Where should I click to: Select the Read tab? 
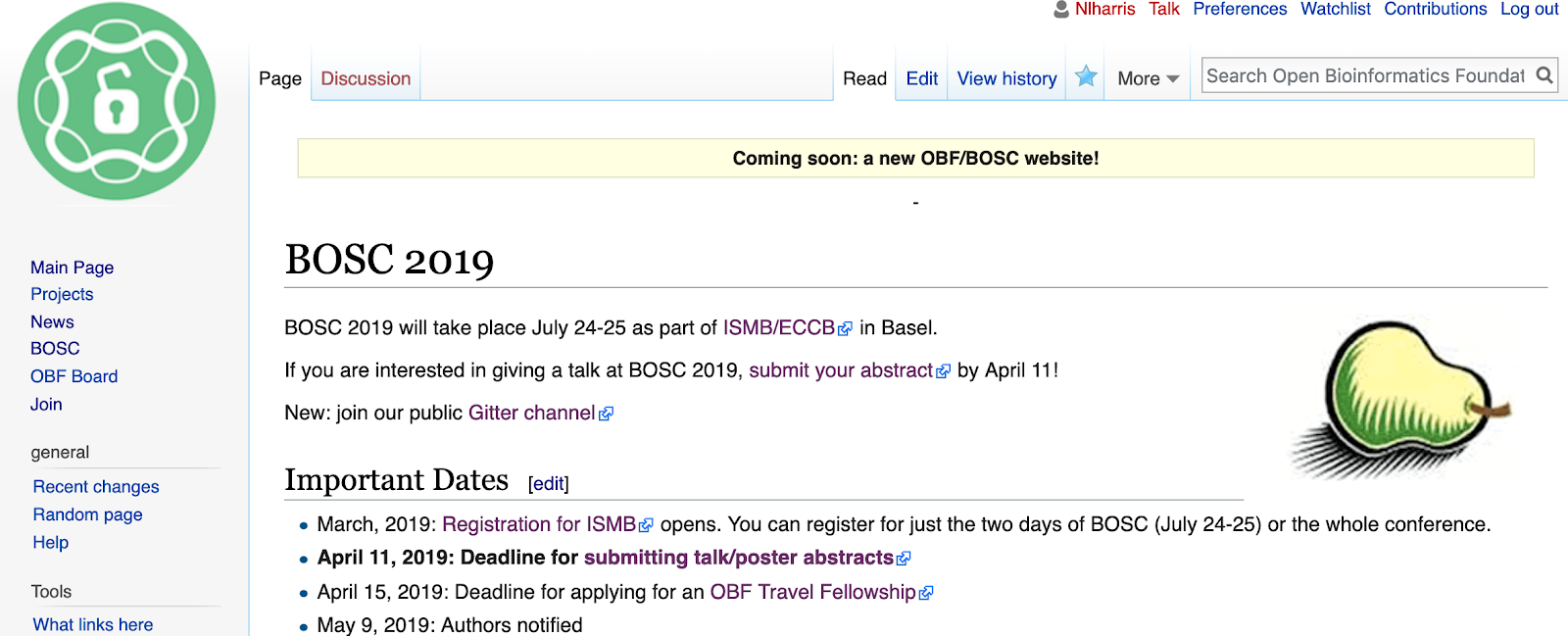point(864,78)
